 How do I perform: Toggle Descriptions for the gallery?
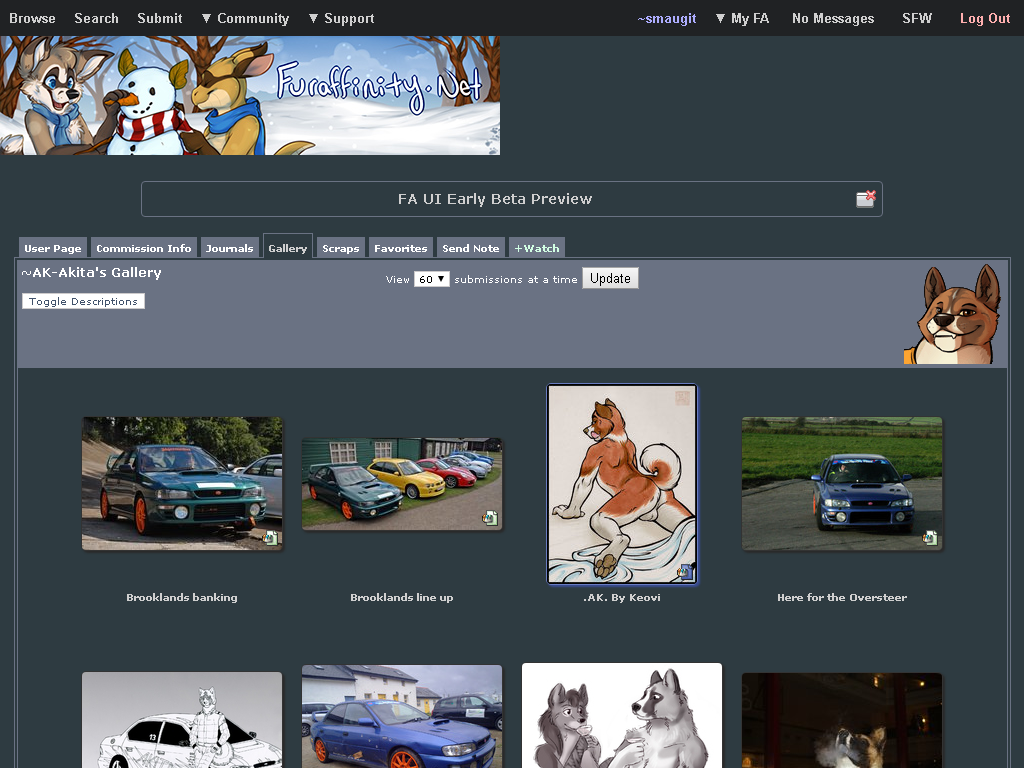coord(83,301)
